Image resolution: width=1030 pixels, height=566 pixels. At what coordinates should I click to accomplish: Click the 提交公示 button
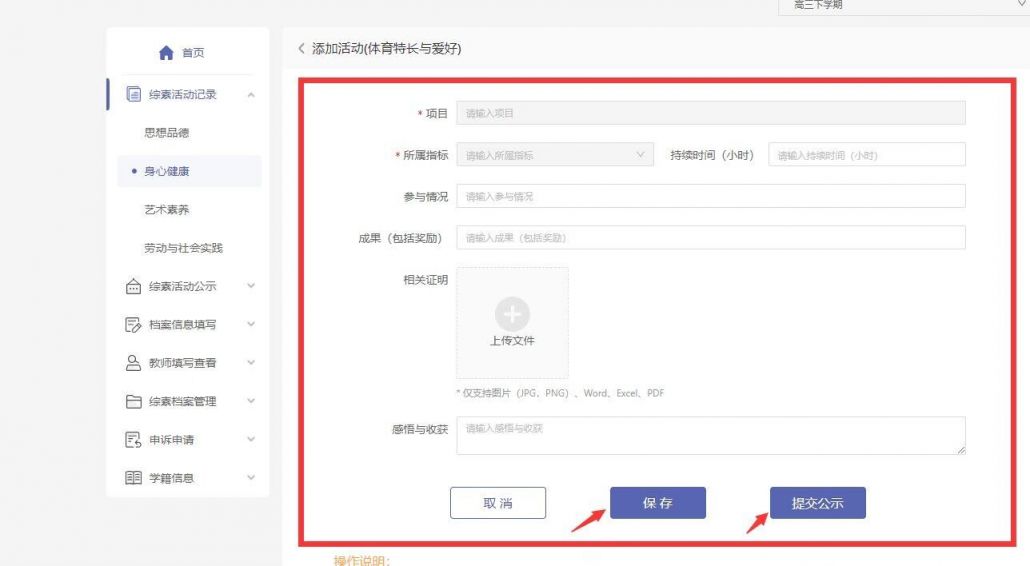coord(818,503)
